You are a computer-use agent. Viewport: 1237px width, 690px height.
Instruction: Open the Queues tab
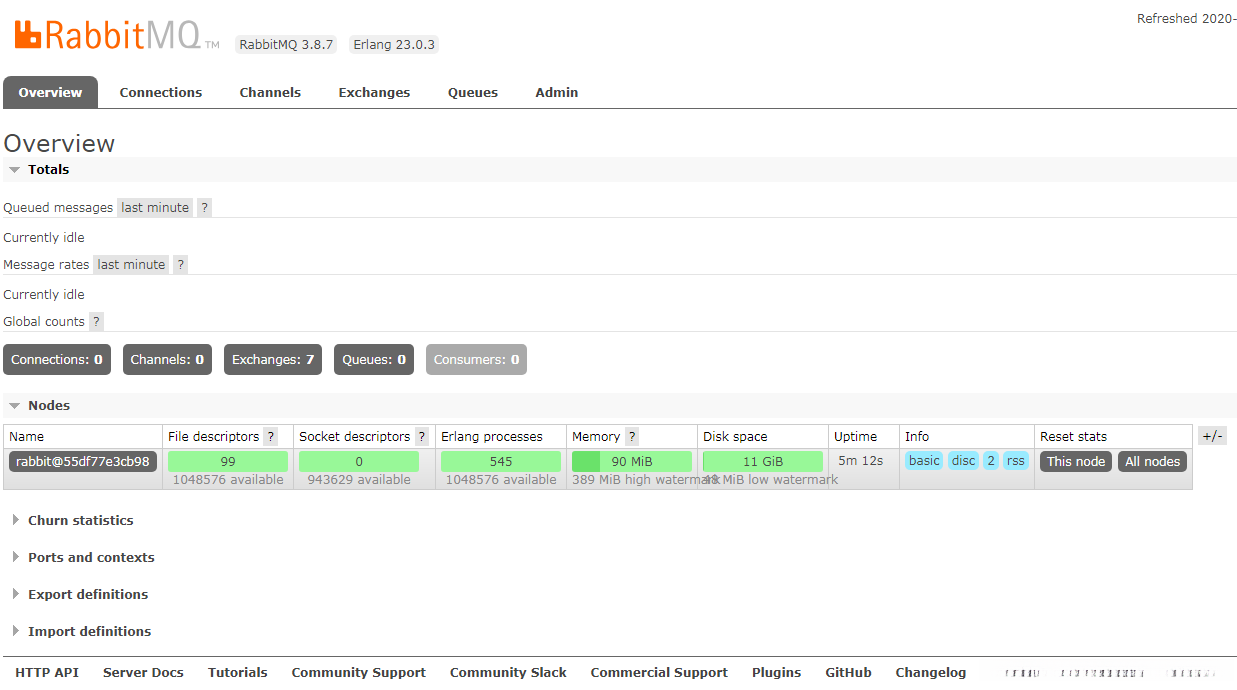473,92
